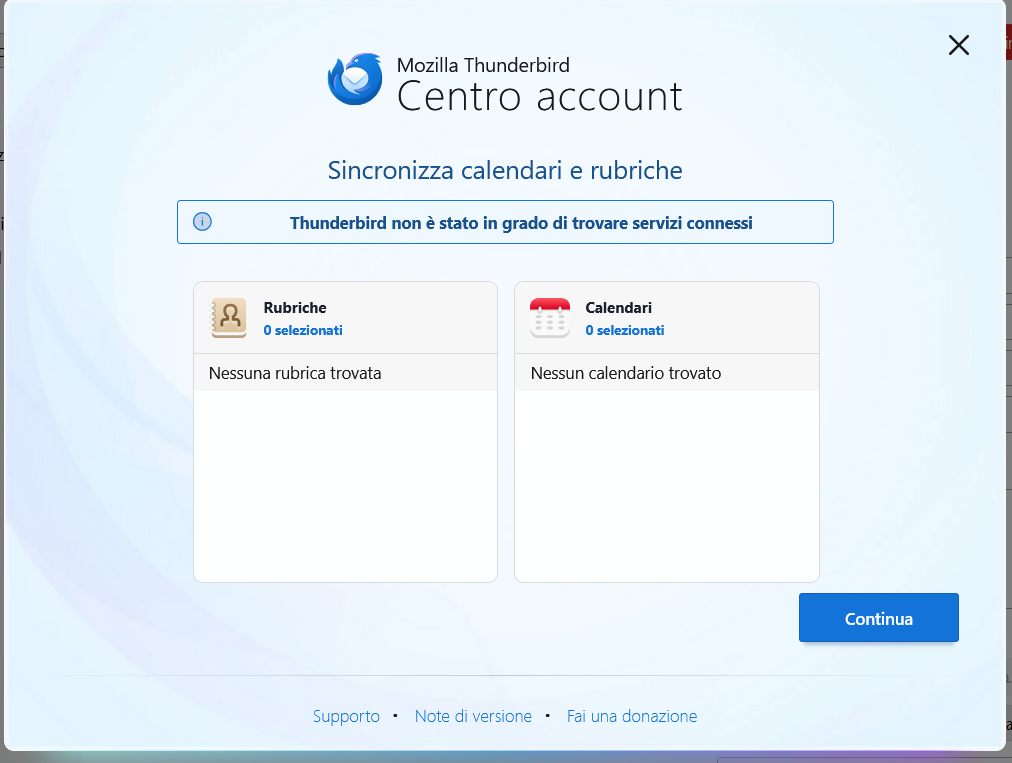
Task: Click the info icon in the notification banner
Action: (202, 222)
